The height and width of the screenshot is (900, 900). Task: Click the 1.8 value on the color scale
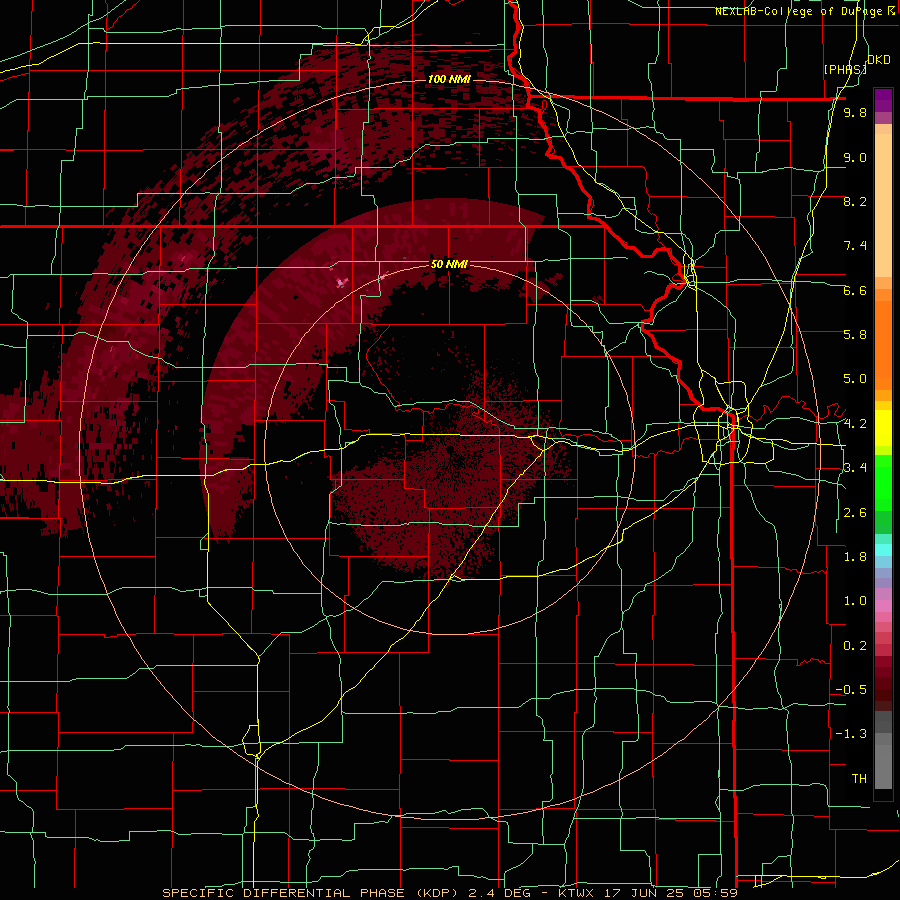tap(855, 557)
